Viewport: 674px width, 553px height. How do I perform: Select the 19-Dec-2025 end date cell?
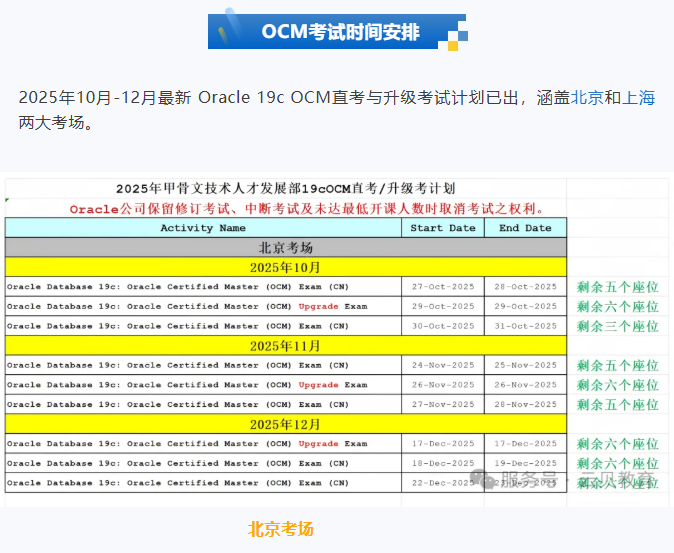coord(525,463)
